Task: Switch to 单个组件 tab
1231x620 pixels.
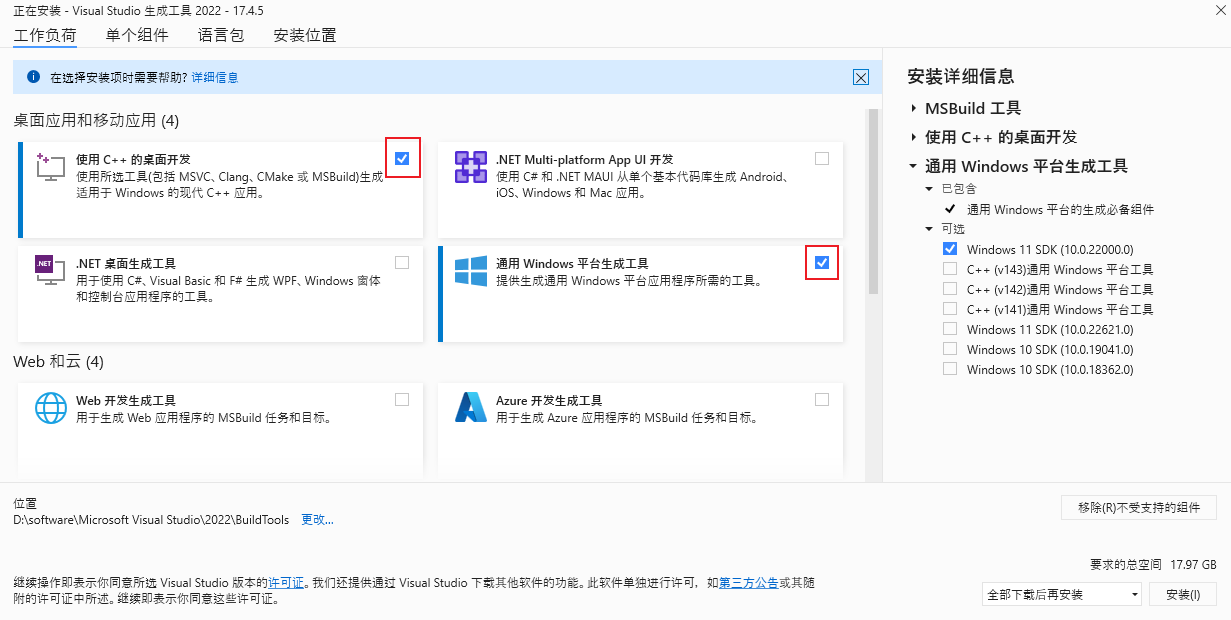Action: pos(137,35)
